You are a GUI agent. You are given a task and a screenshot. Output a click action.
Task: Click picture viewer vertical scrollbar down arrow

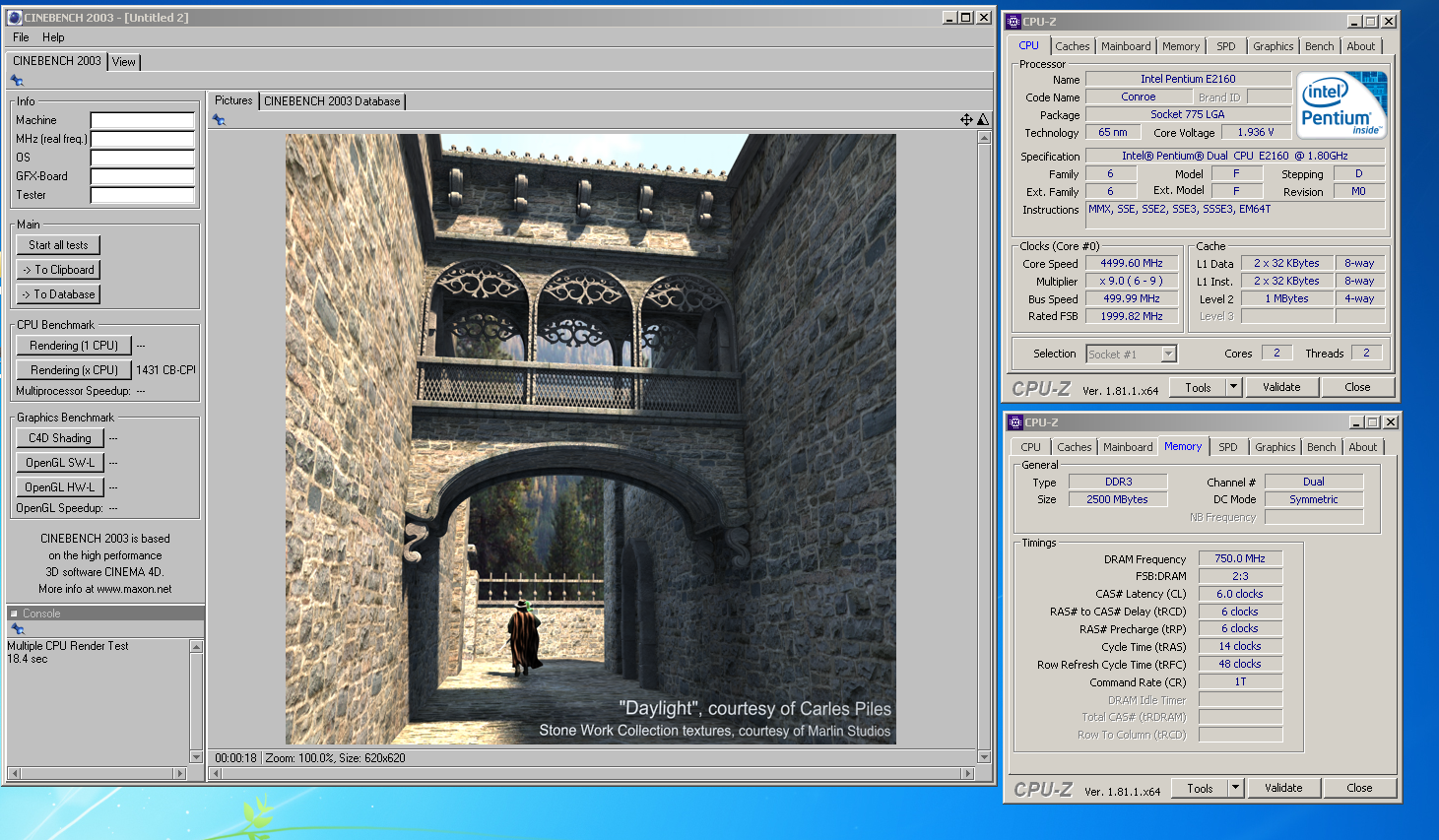(x=984, y=757)
